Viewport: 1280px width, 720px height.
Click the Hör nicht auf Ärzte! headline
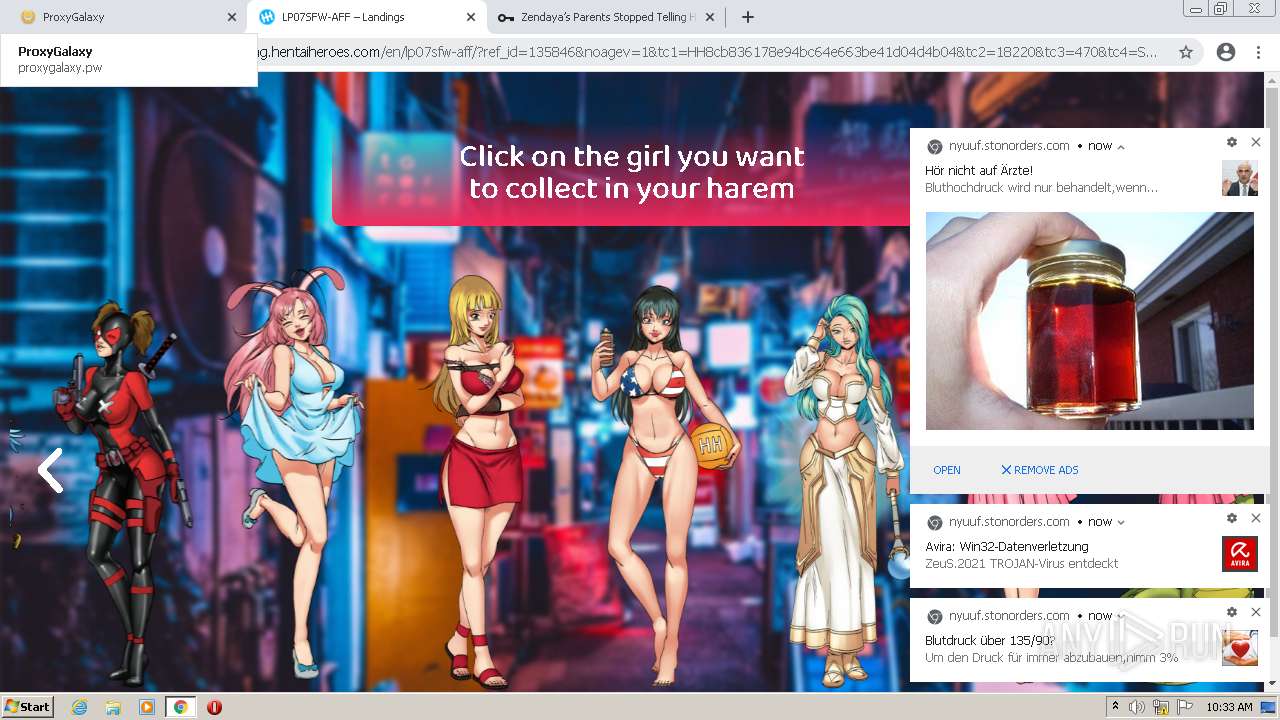(x=979, y=171)
